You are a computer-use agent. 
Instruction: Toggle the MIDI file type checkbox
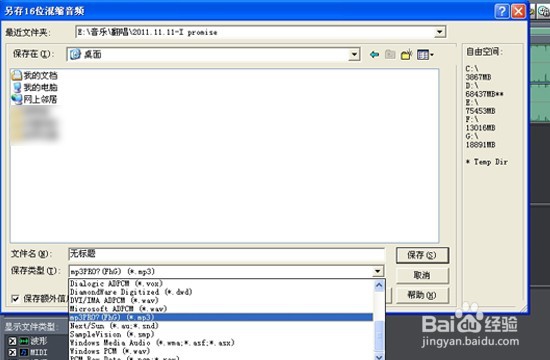12,352
